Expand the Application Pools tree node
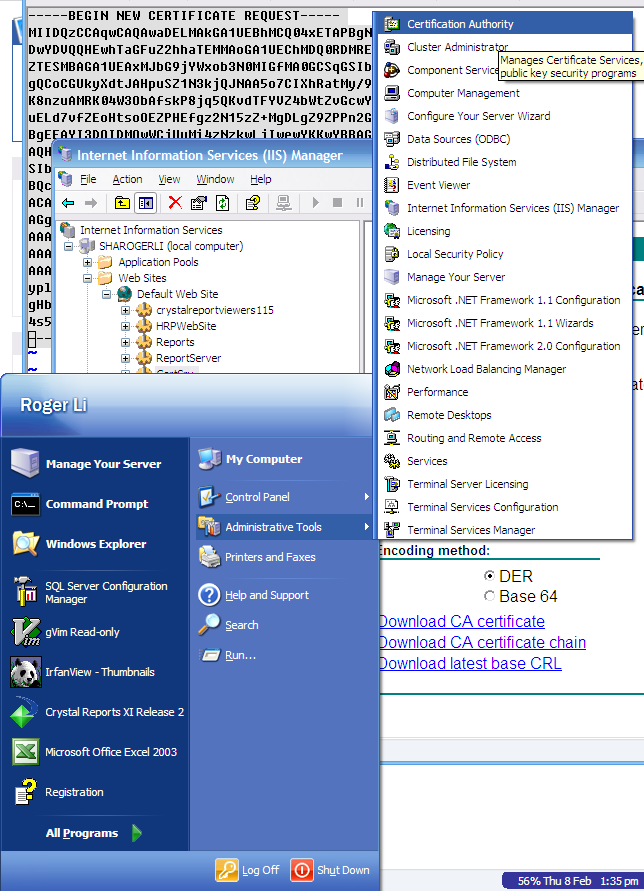 [x=87, y=262]
